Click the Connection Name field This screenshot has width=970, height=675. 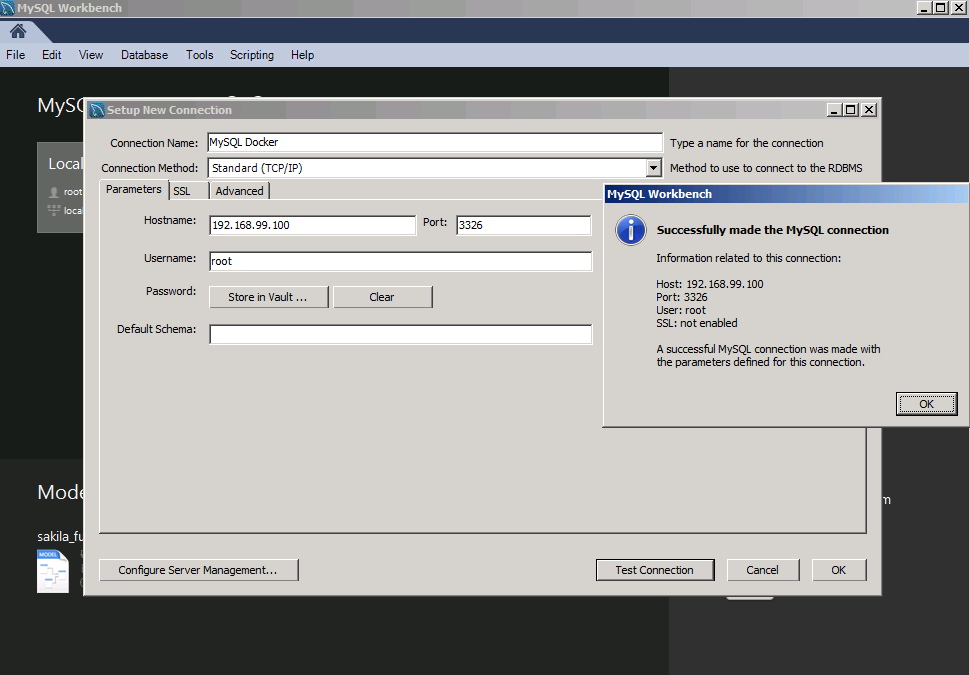pyautogui.click(x=435, y=142)
